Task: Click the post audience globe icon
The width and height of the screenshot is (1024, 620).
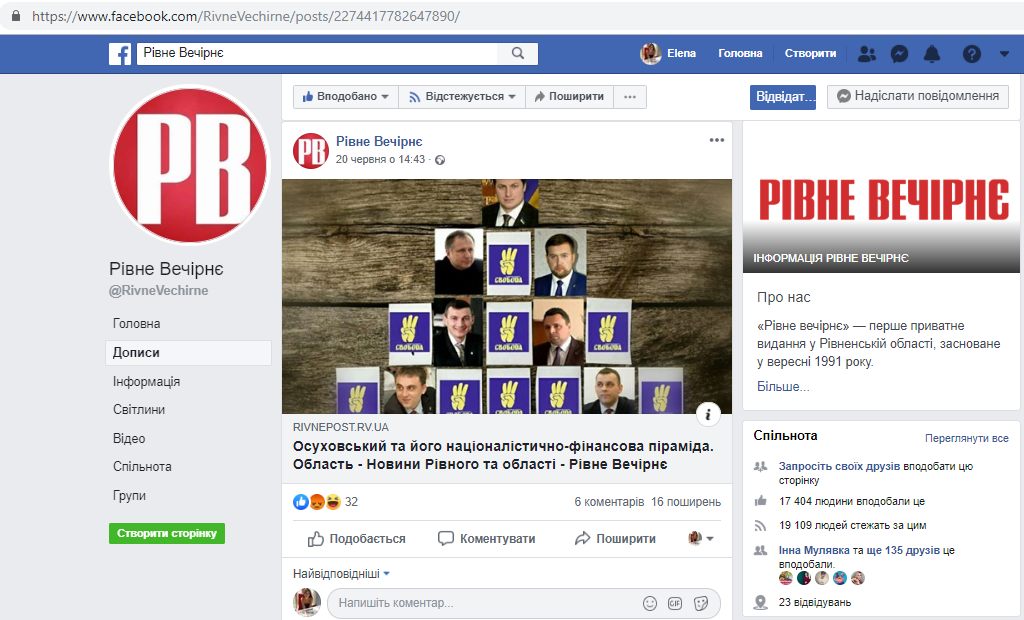Action: 440,160
